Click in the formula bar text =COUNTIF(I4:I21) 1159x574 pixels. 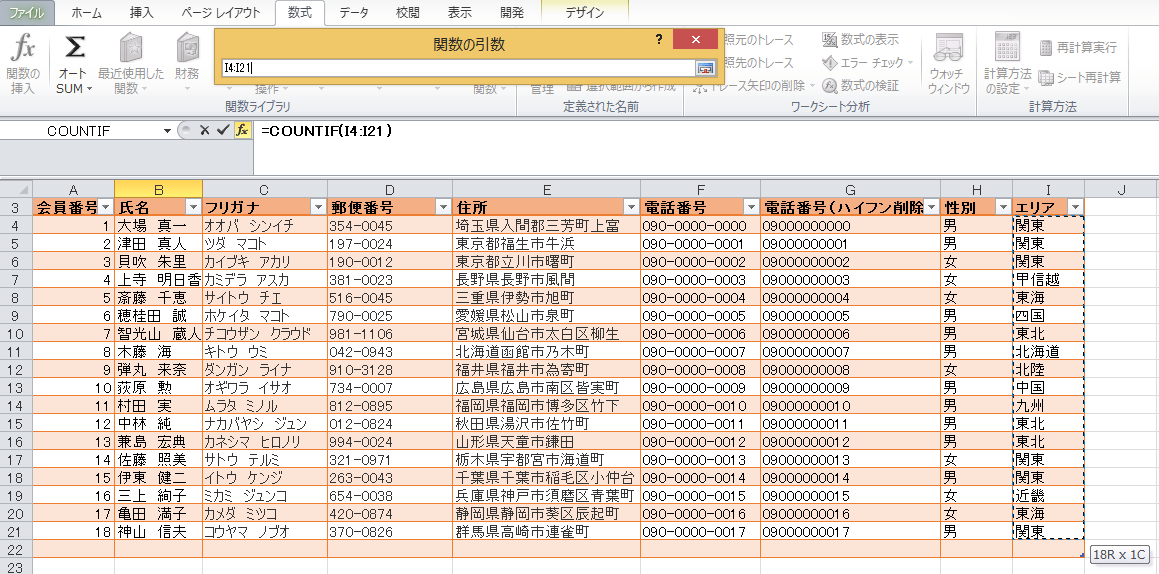(x=327, y=131)
